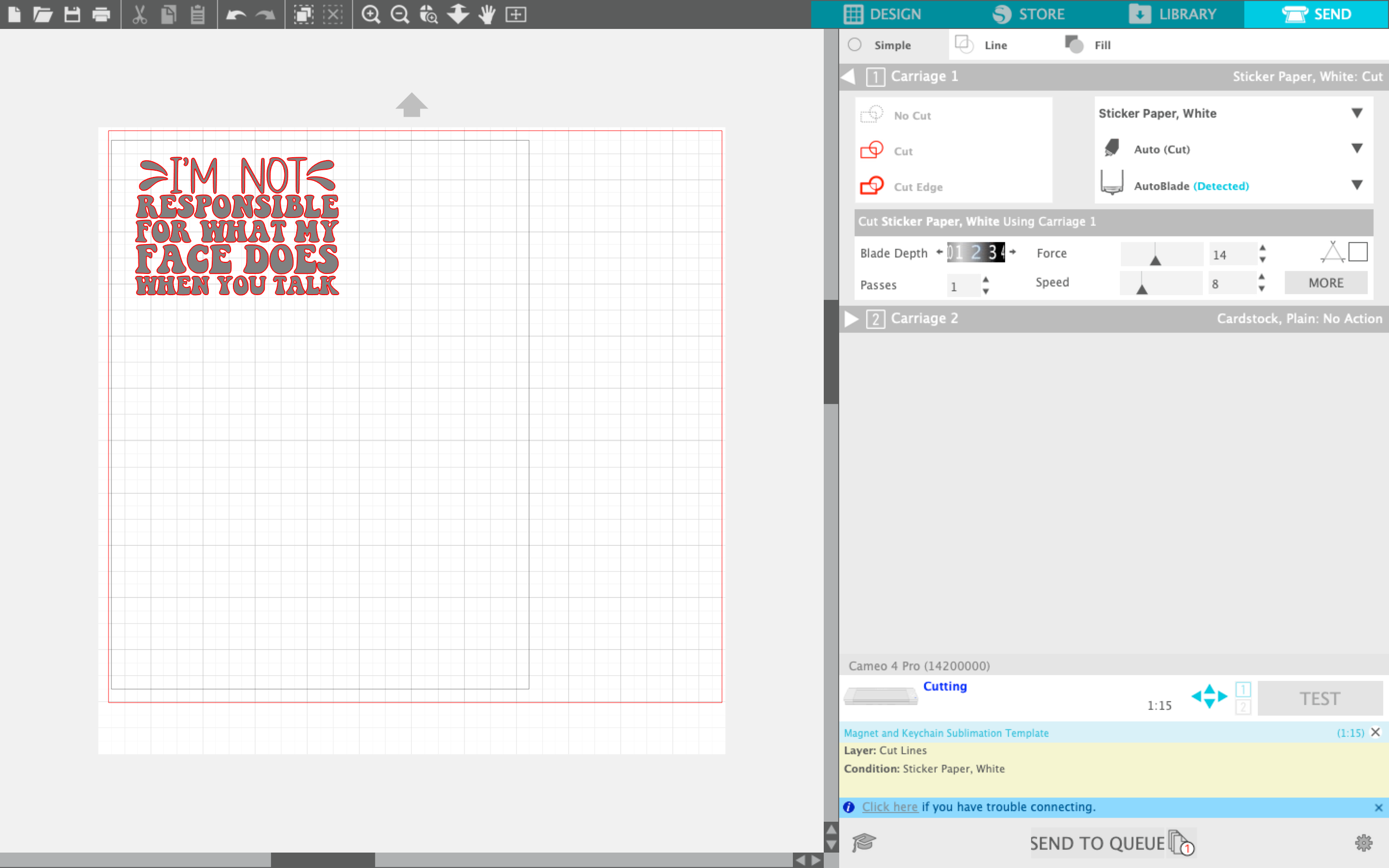Select Line cut mode radio button
This screenshot has height=868, width=1389.
(963, 44)
